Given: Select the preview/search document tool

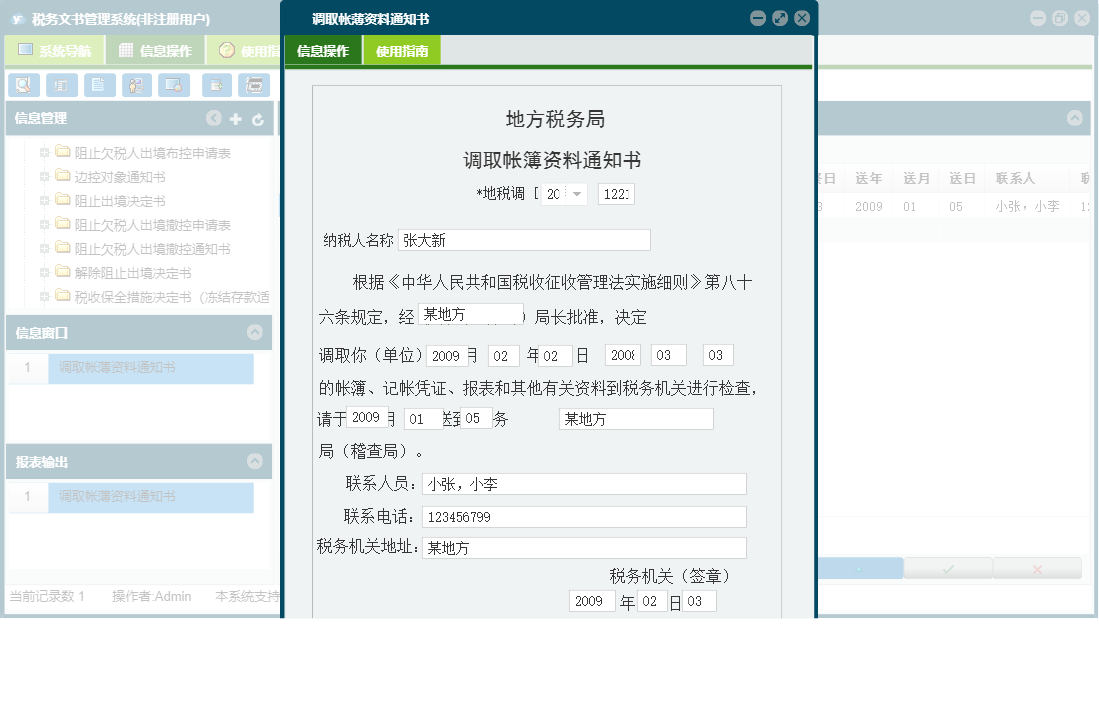Looking at the screenshot, I should point(22,85).
